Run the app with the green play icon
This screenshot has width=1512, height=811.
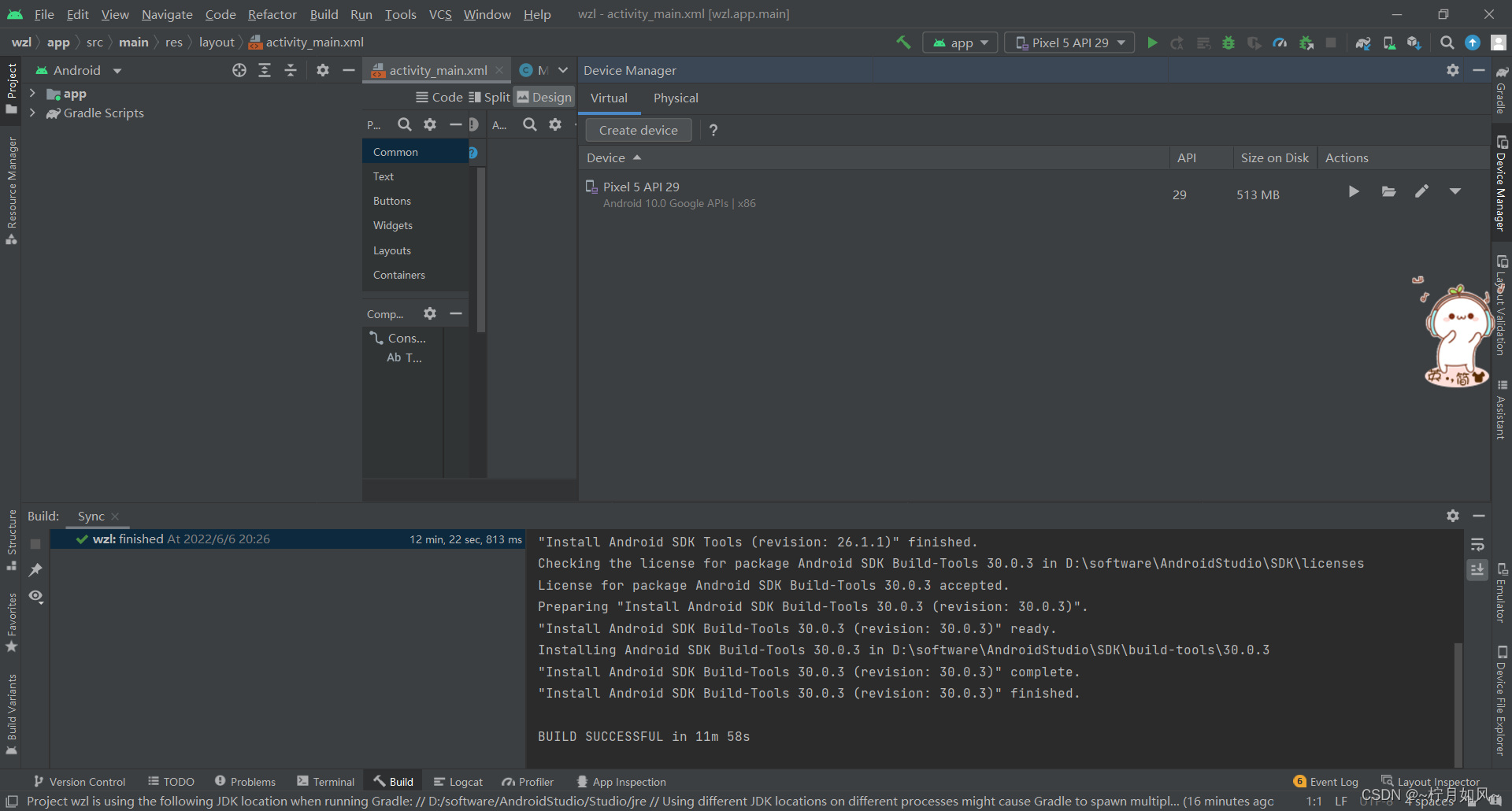[1152, 43]
